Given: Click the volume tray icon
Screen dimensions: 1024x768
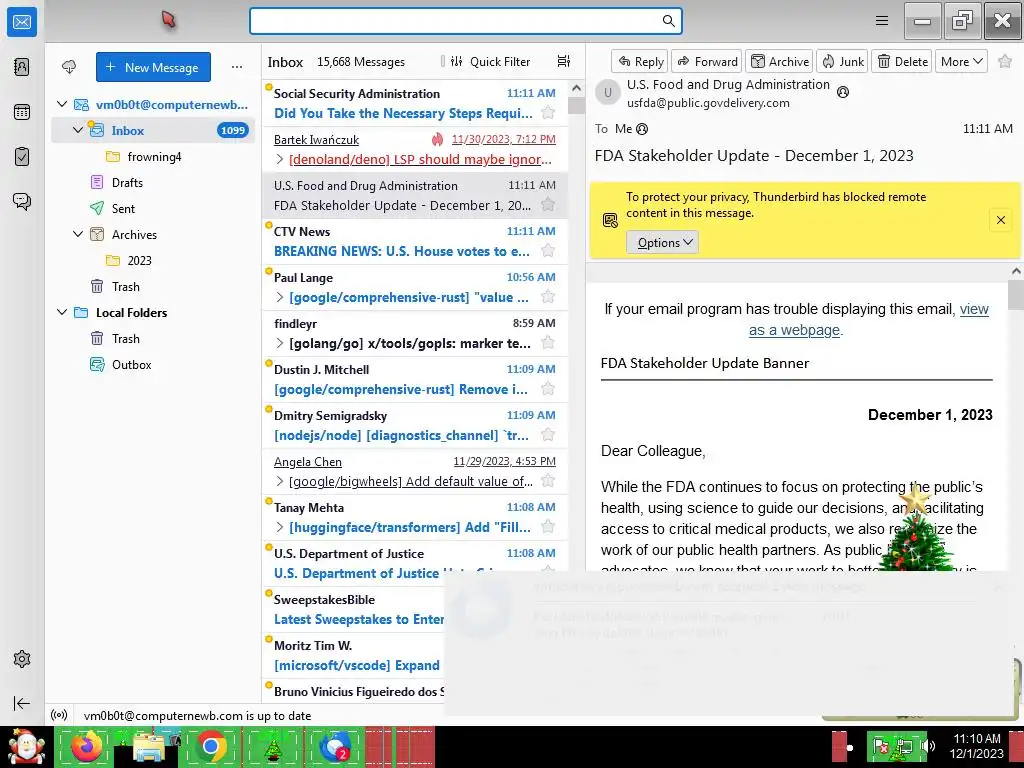Looking at the screenshot, I should [x=927, y=746].
